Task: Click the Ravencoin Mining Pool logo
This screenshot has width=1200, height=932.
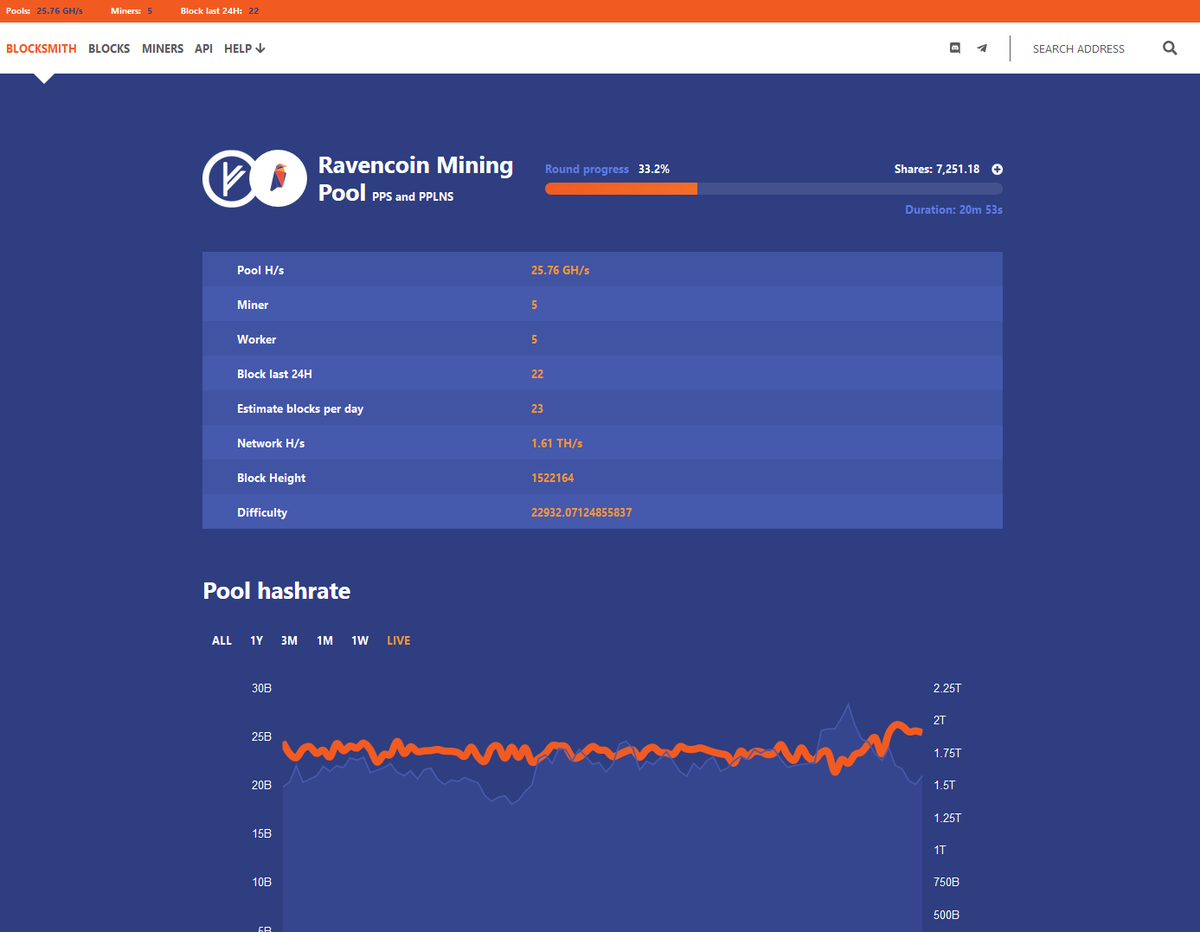Action: coord(254,178)
